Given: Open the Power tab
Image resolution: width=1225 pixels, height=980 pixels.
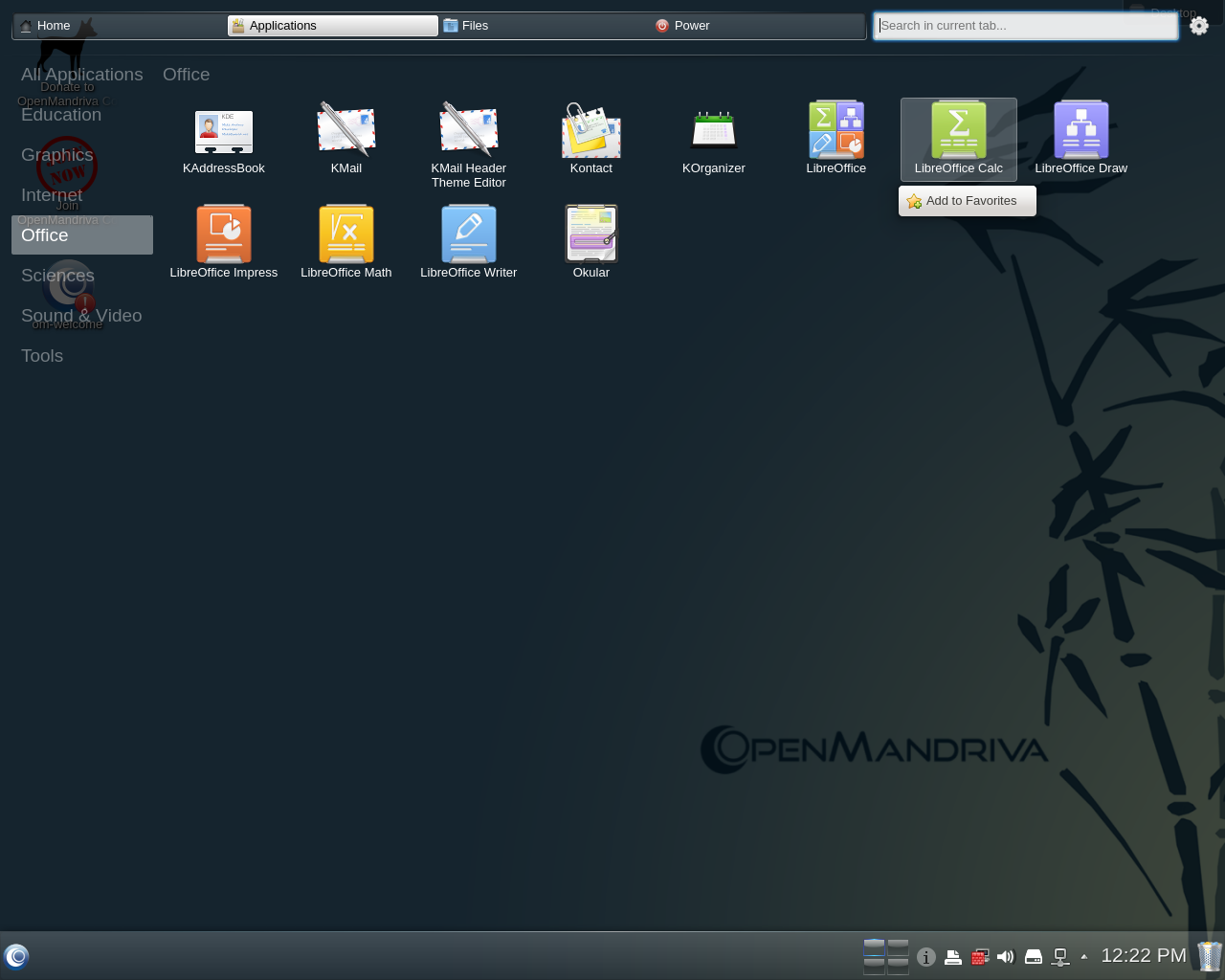Looking at the screenshot, I should point(757,26).
